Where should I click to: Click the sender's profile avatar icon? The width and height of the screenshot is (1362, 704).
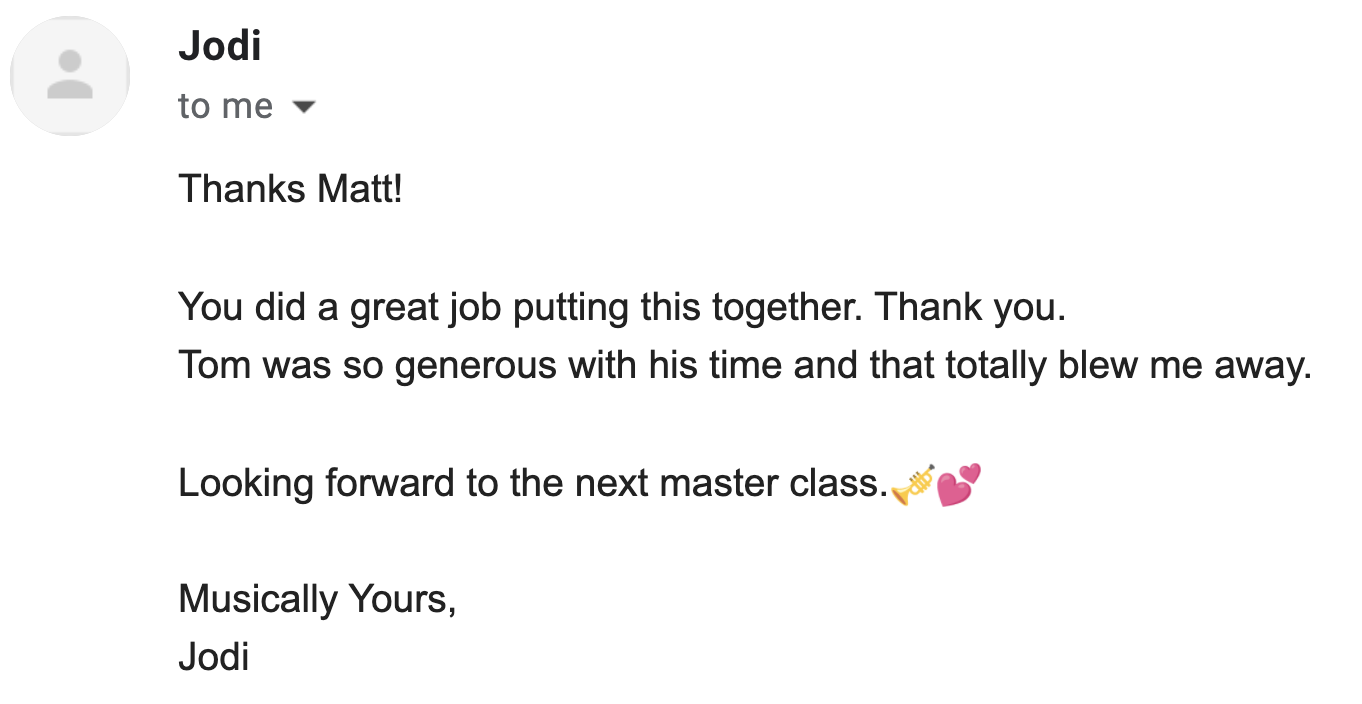point(70,76)
